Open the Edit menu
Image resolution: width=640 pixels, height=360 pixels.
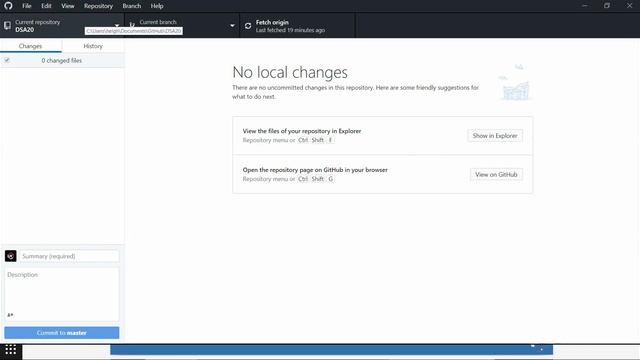pyautogui.click(x=46, y=6)
